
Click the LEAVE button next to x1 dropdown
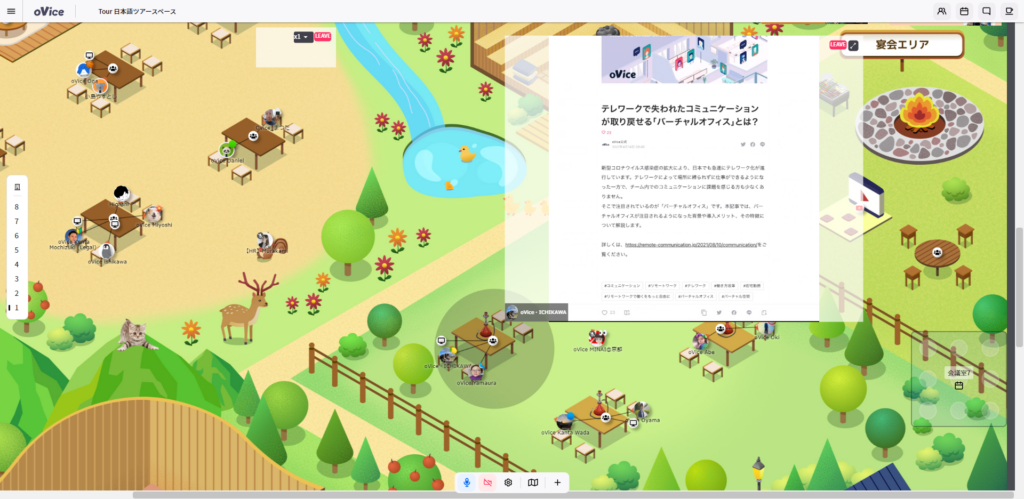tap(323, 37)
